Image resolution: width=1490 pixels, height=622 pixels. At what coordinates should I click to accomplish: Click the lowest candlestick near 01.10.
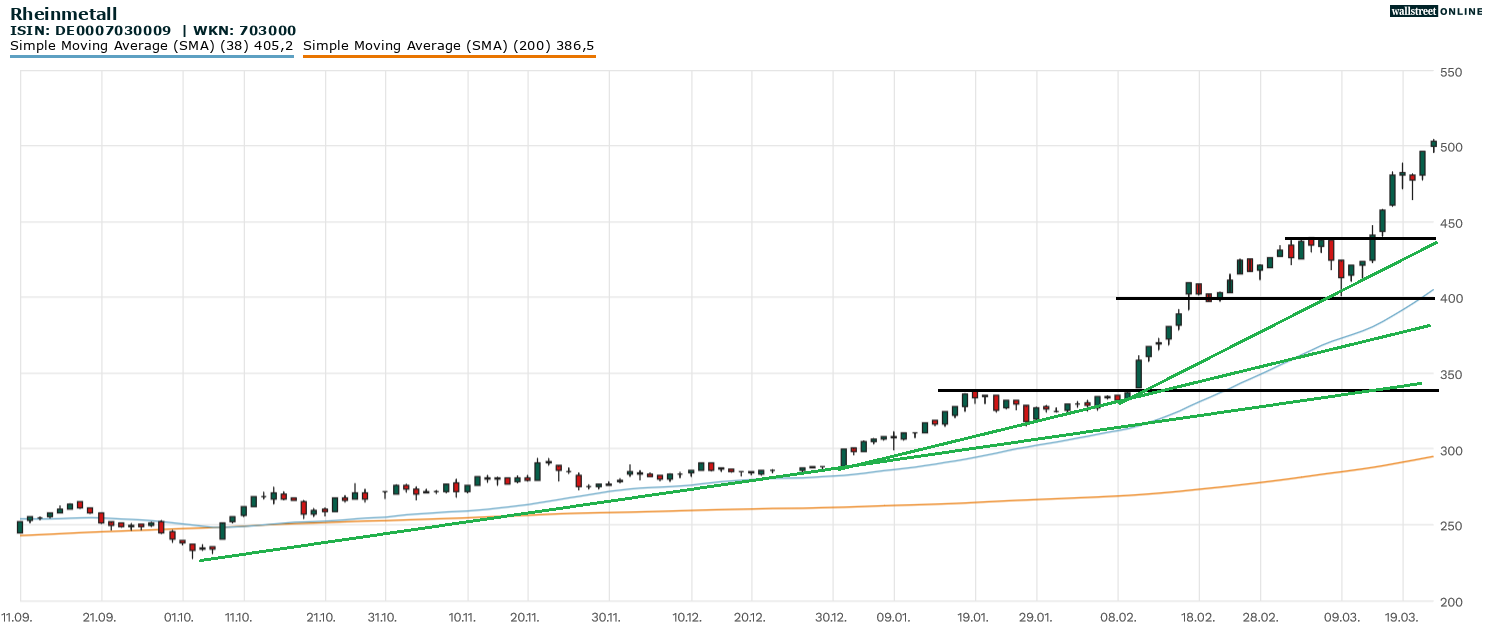point(193,548)
